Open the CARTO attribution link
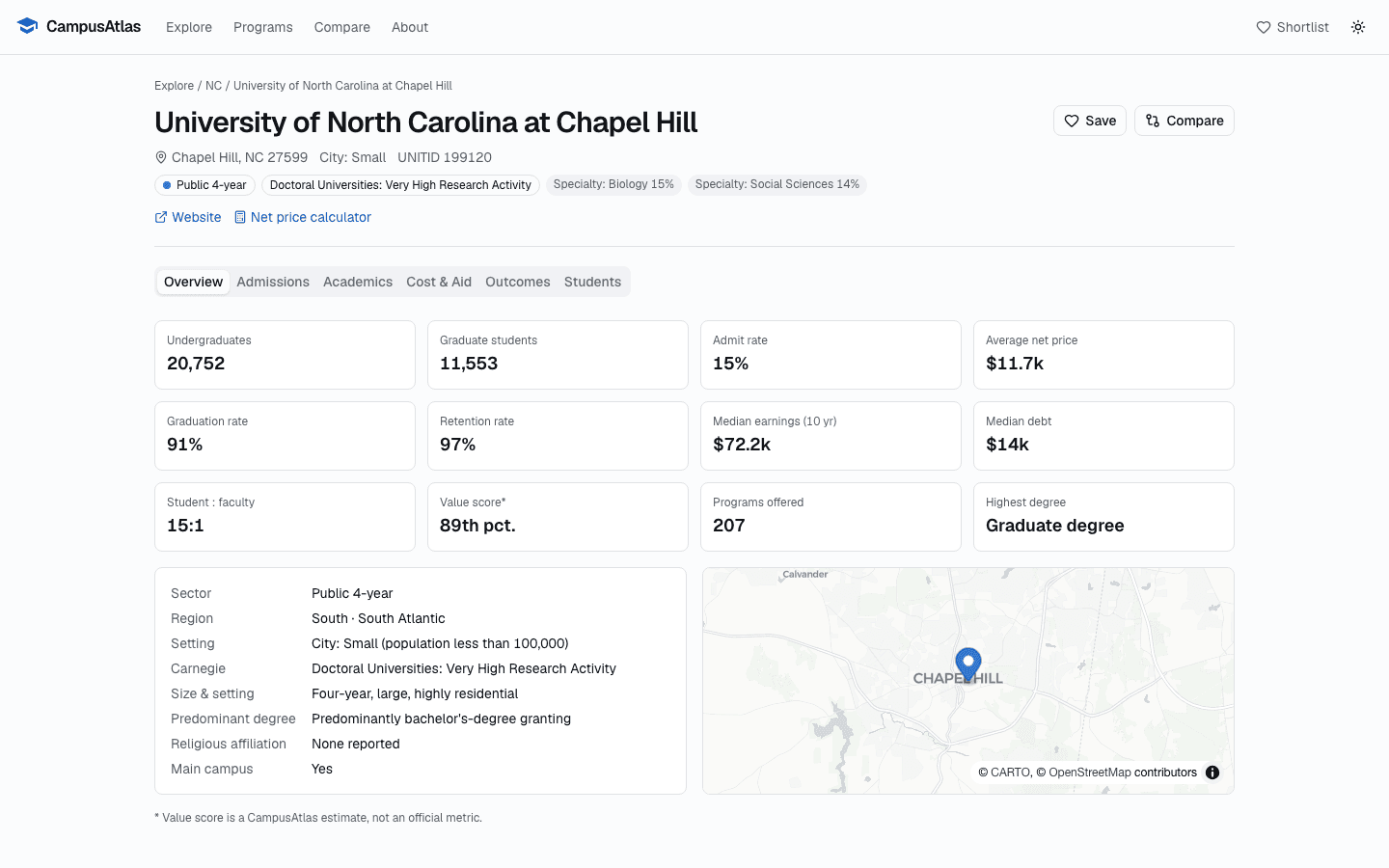The width and height of the screenshot is (1389, 868). click(1011, 773)
